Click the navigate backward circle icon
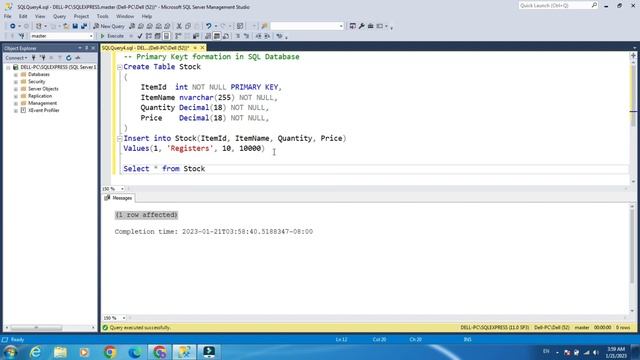The image size is (640, 360). pyautogui.click(x=13, y=26)
